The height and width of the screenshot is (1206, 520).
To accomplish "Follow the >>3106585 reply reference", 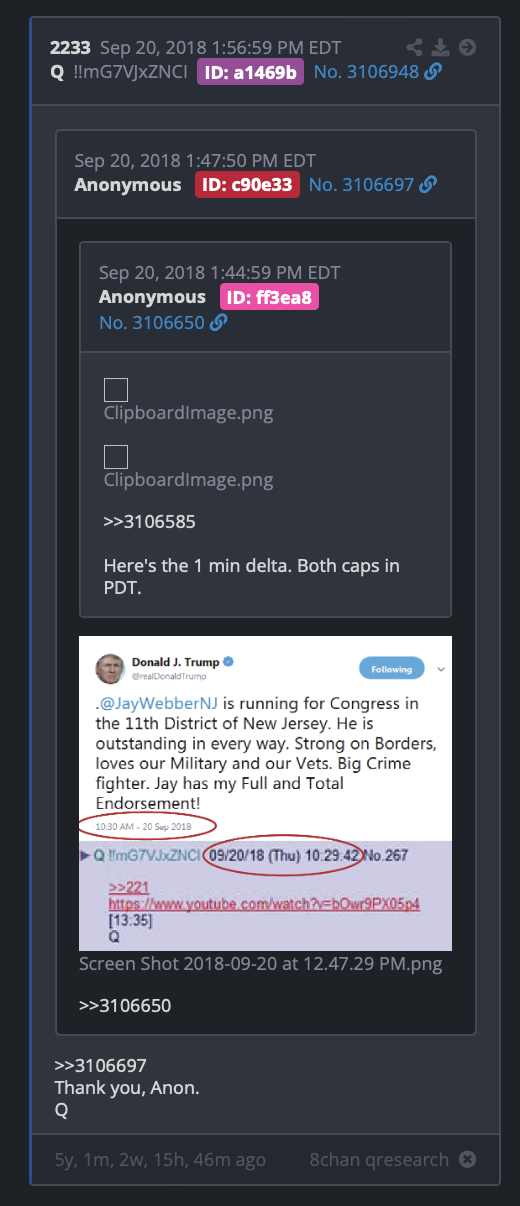I will point(149,522).
